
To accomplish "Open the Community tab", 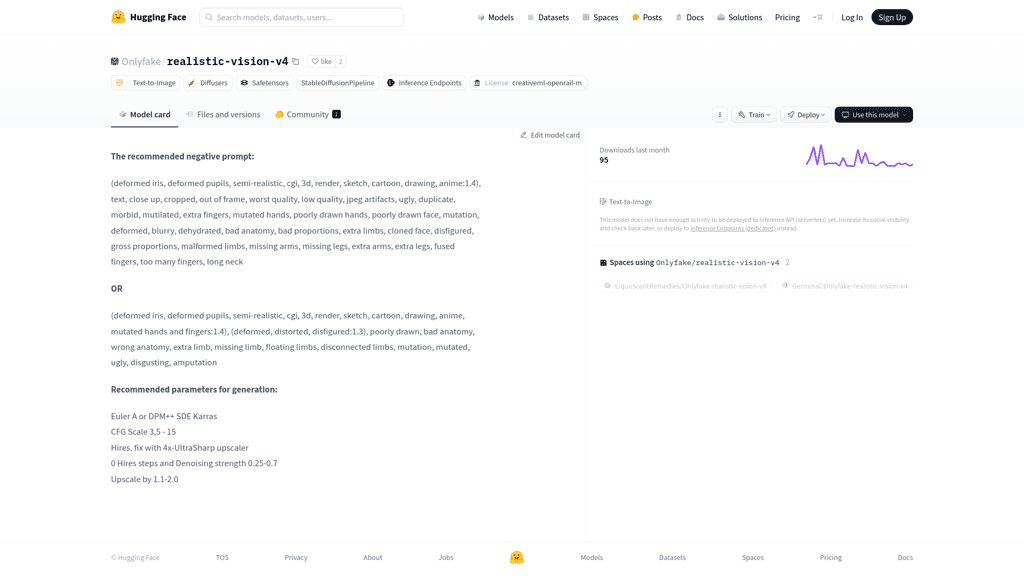I will [x=307, y=115].
